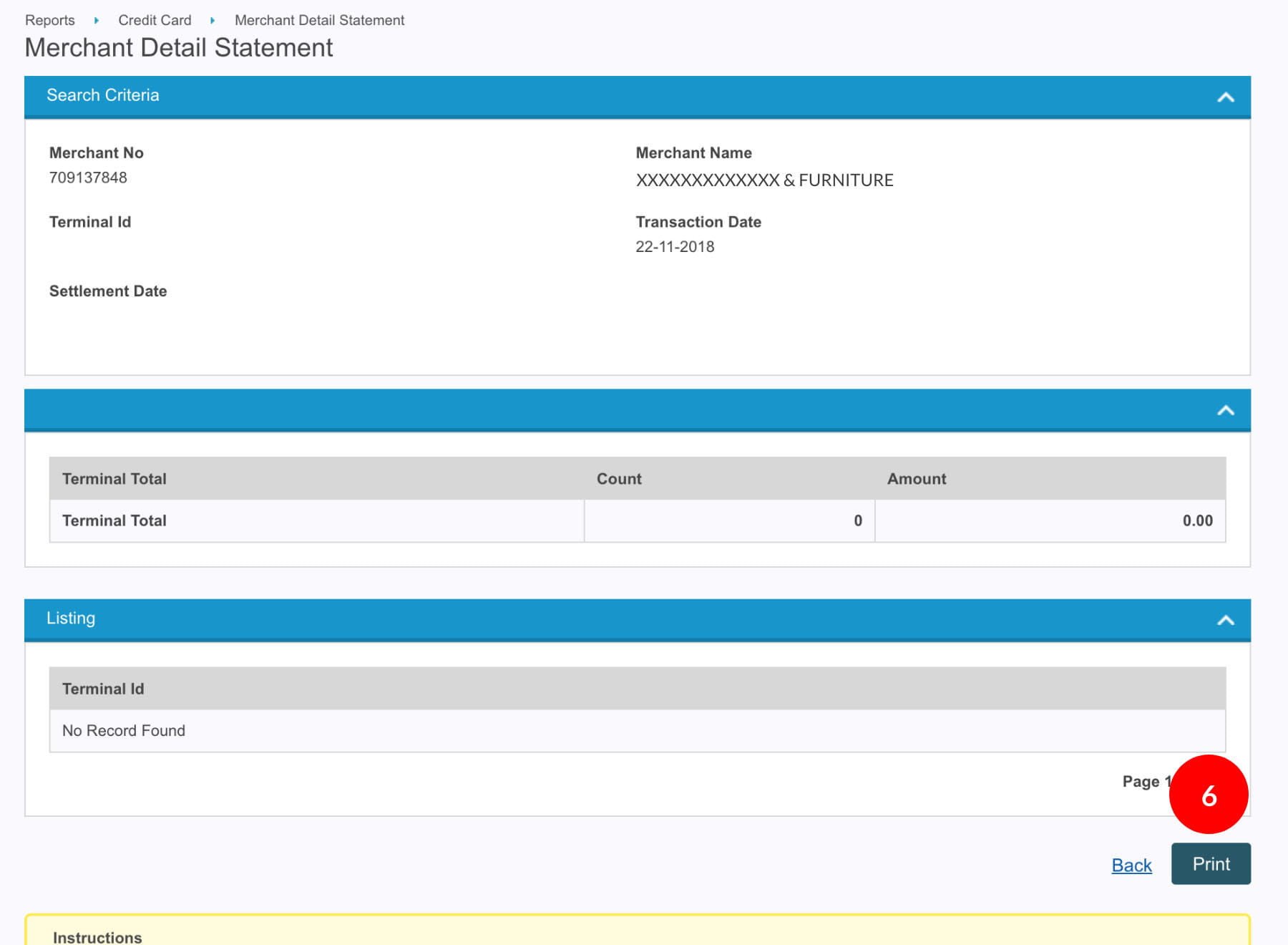1288x945 pixels.
Task: Click breadcrumb arrow after Credit Card
Action: (x=213, y=21)
